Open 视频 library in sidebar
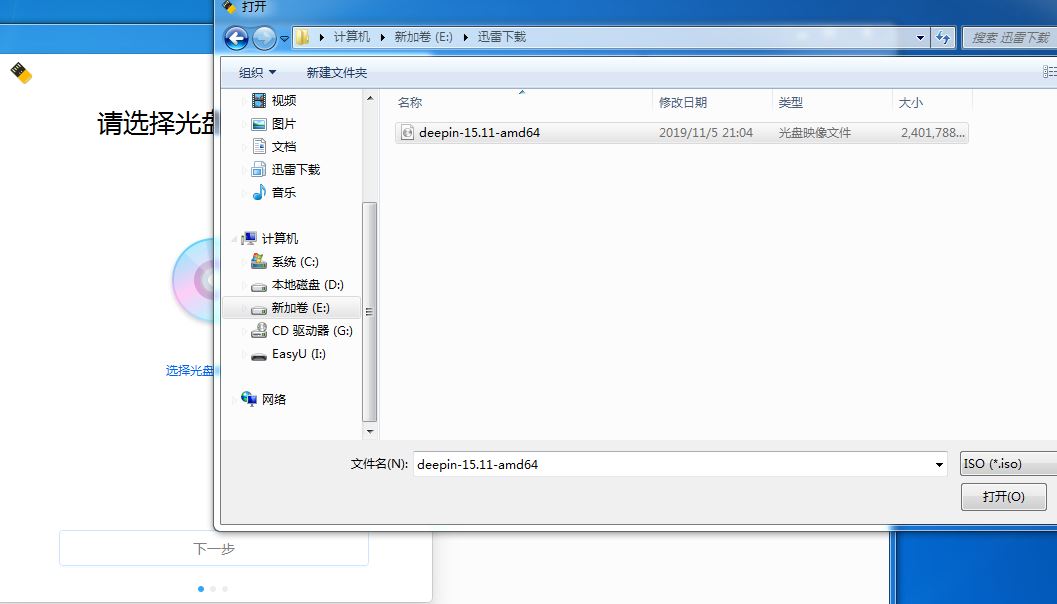 [284, 100]
